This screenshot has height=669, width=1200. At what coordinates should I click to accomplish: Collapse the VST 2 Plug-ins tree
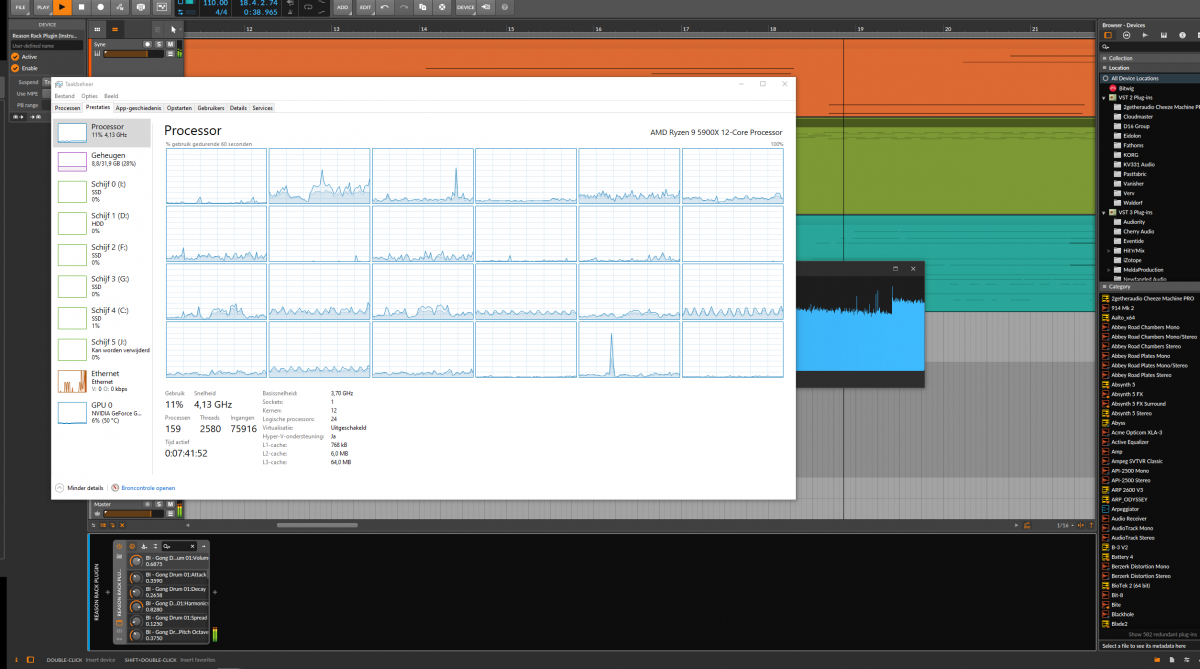pos(1104,98)
